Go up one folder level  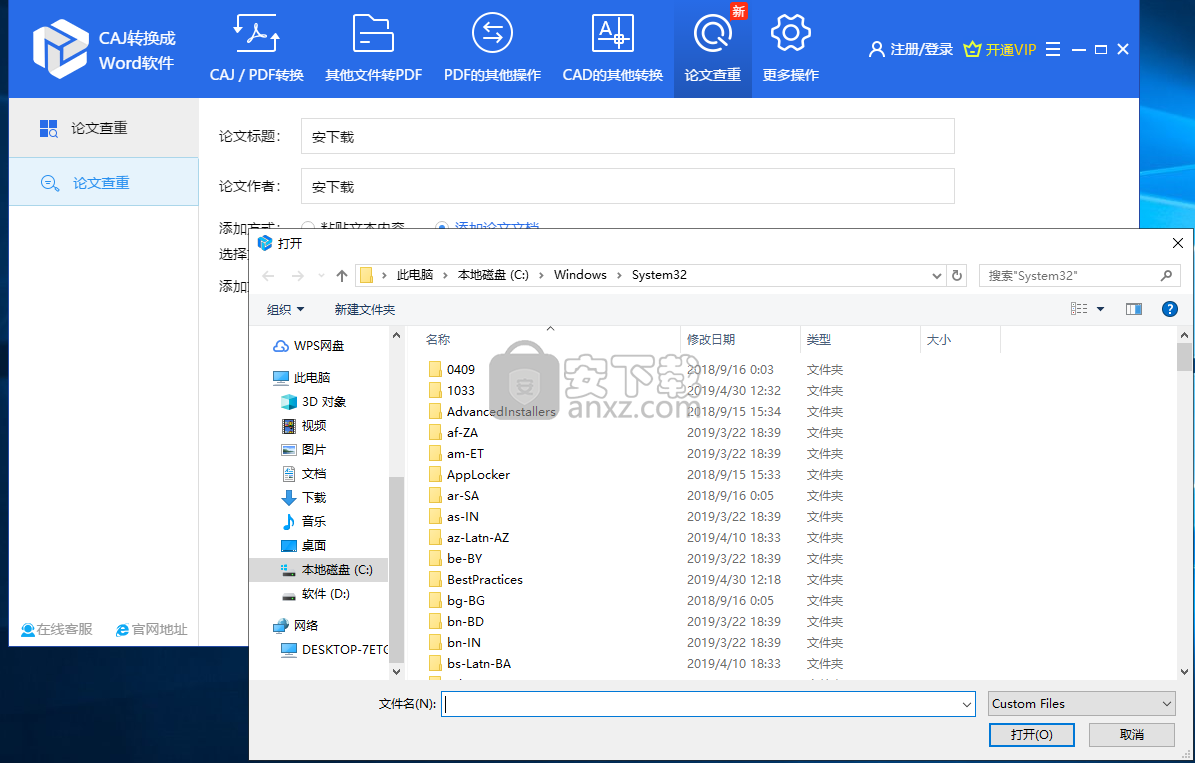pyautogui.click(x=341, y=276)
